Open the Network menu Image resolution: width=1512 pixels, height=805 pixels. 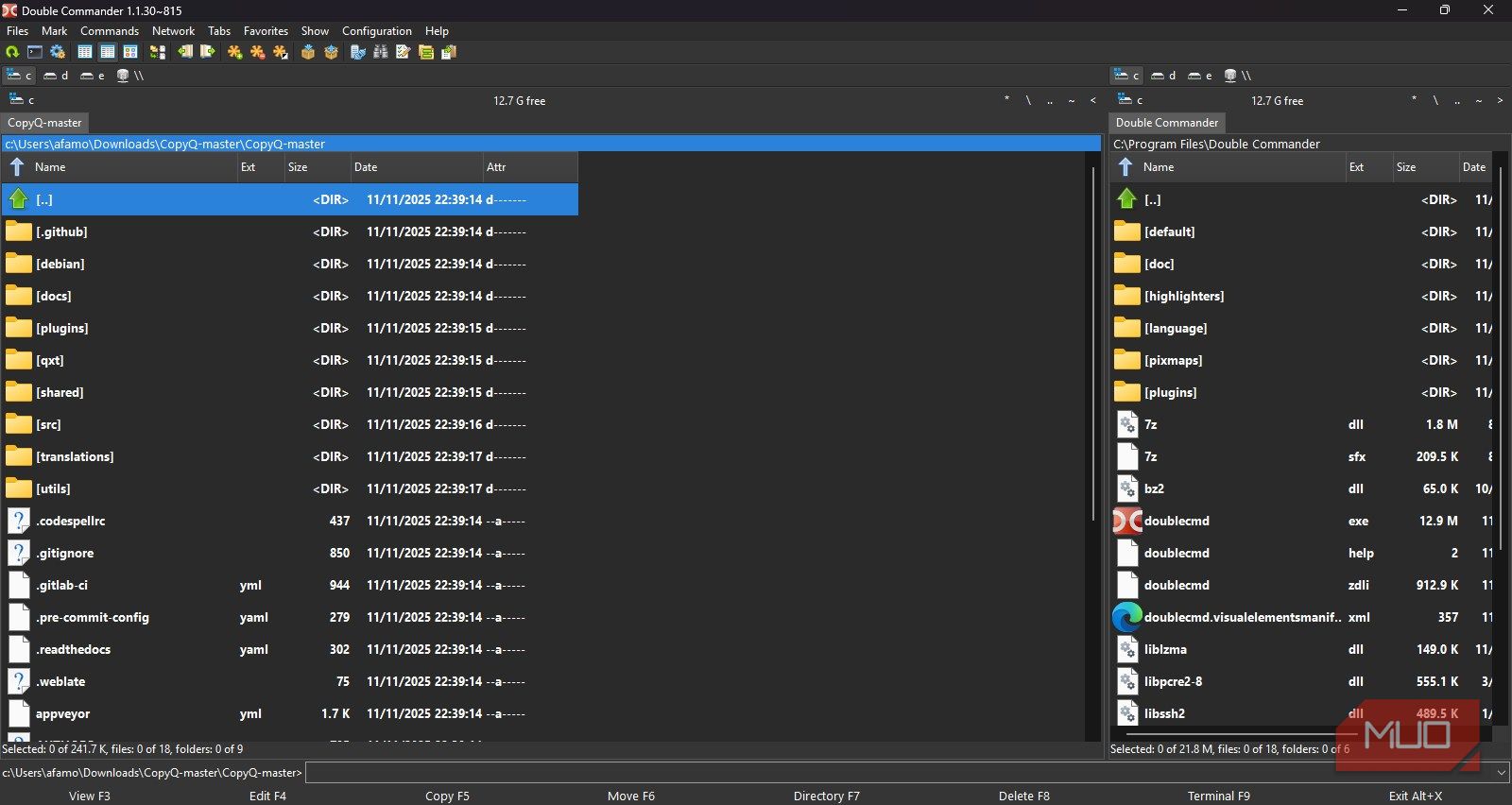click(x=173, y=31)
